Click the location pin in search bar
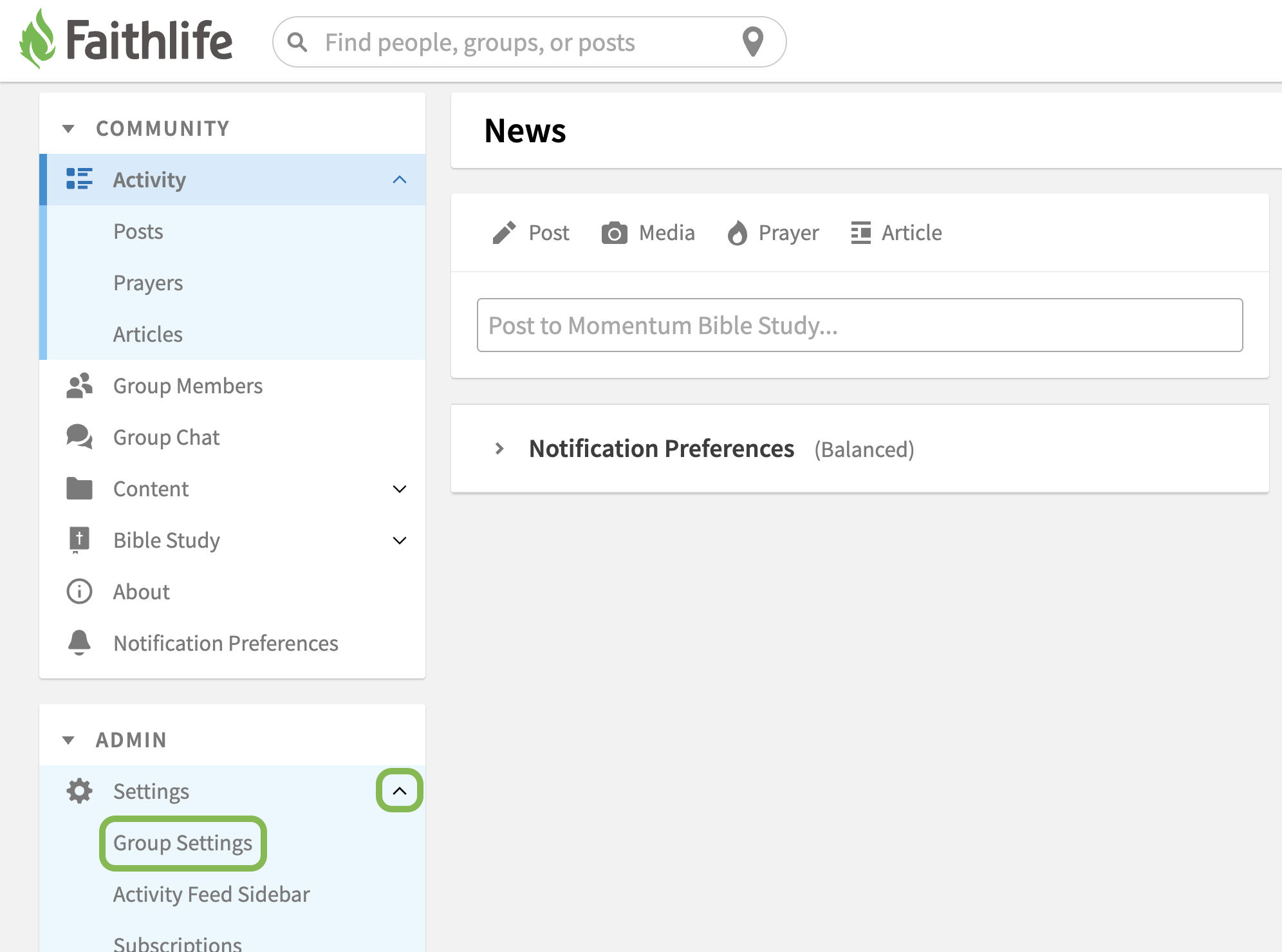The image size is (1282, 952). (x=753, y=42)
